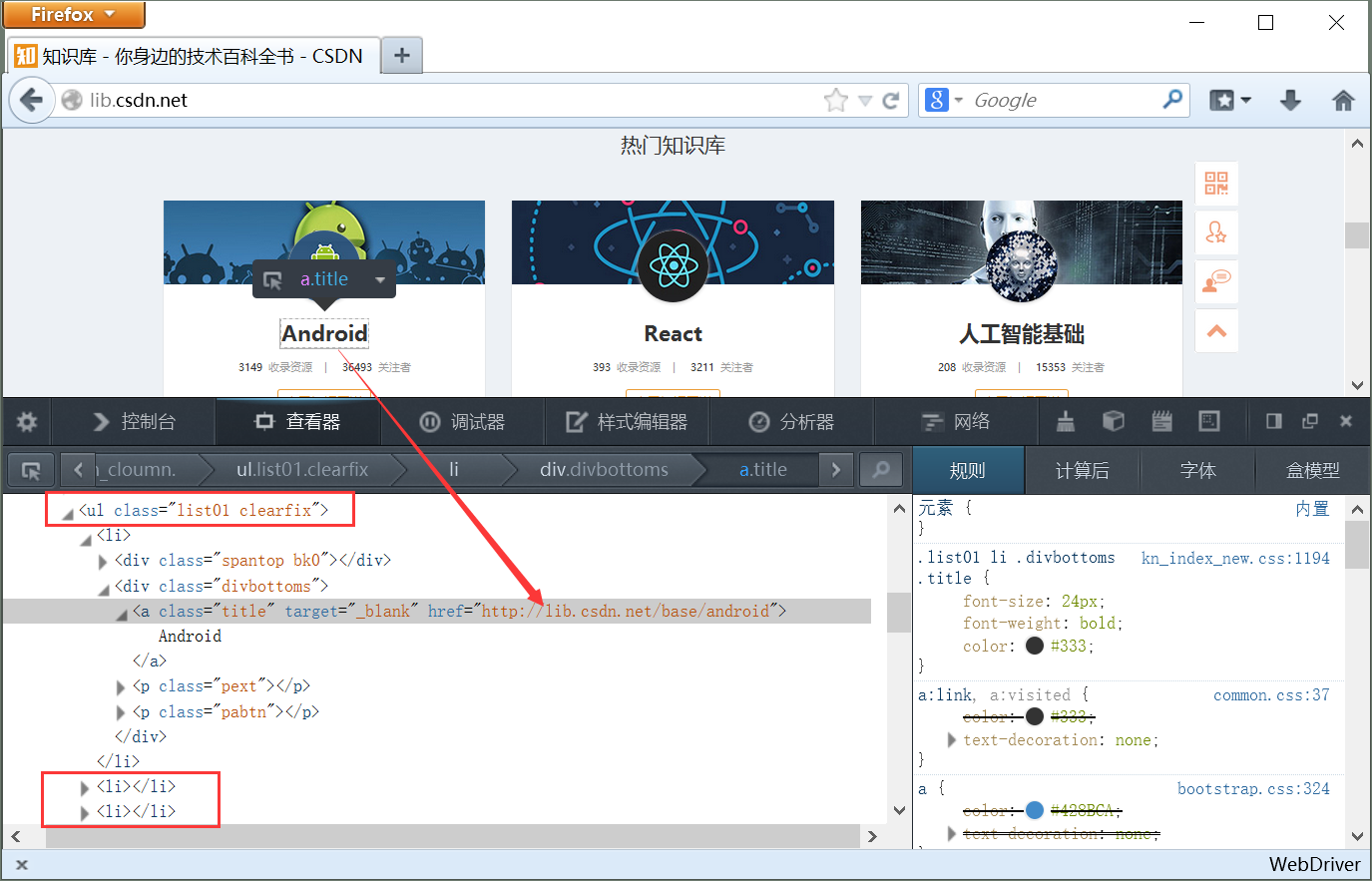Image resolution: width=1372 pixels, height=881 pixels.
Task: Open the kn_index_new.css:1194 source link
Action: pos(1235,558)
